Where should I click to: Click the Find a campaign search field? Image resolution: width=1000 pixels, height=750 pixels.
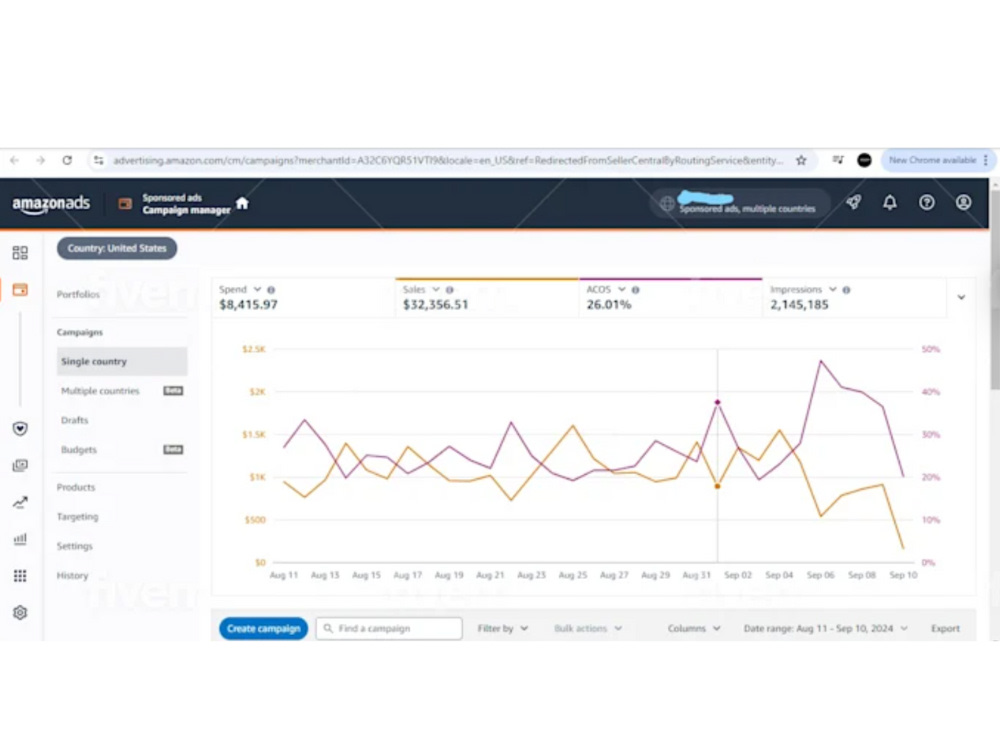click(x=389, y=628)
